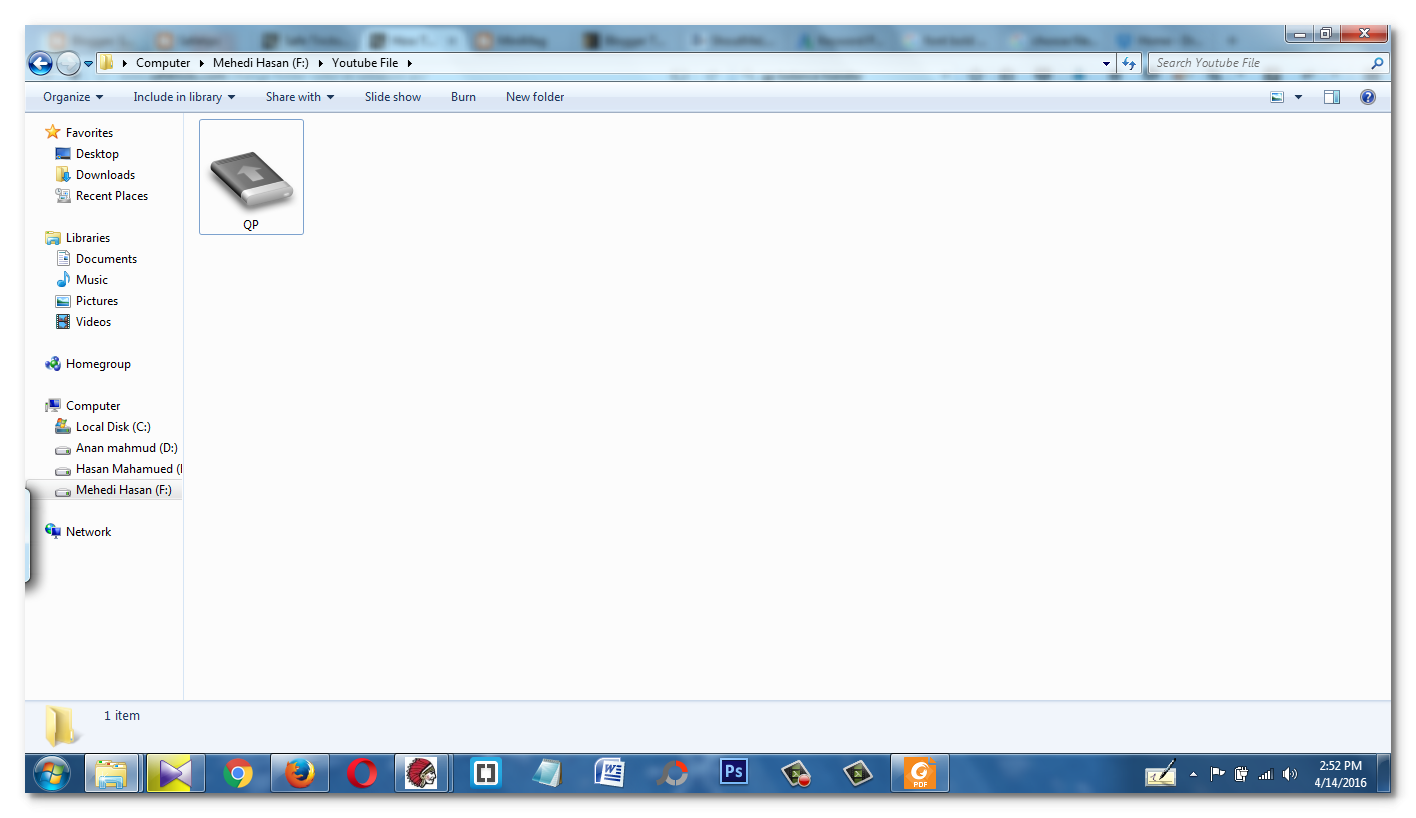Select the QP file thumbnail

click(251, 177)
